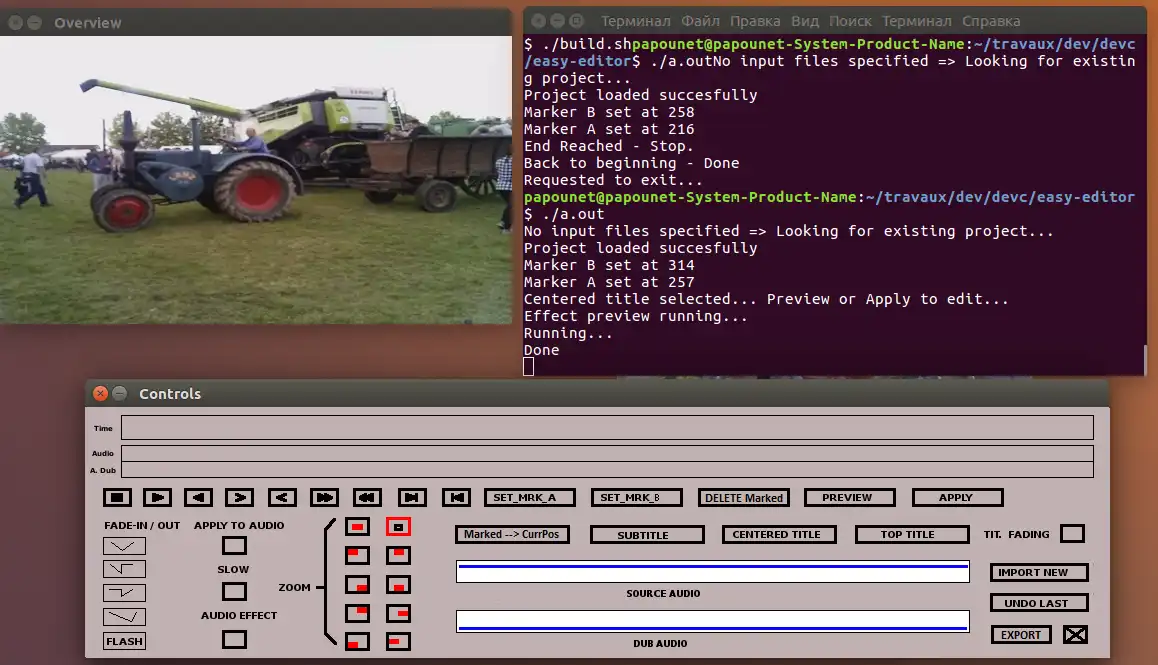Click the rewind double-arrow icon
Viewport: 1158px width, 665px height.
367,497
